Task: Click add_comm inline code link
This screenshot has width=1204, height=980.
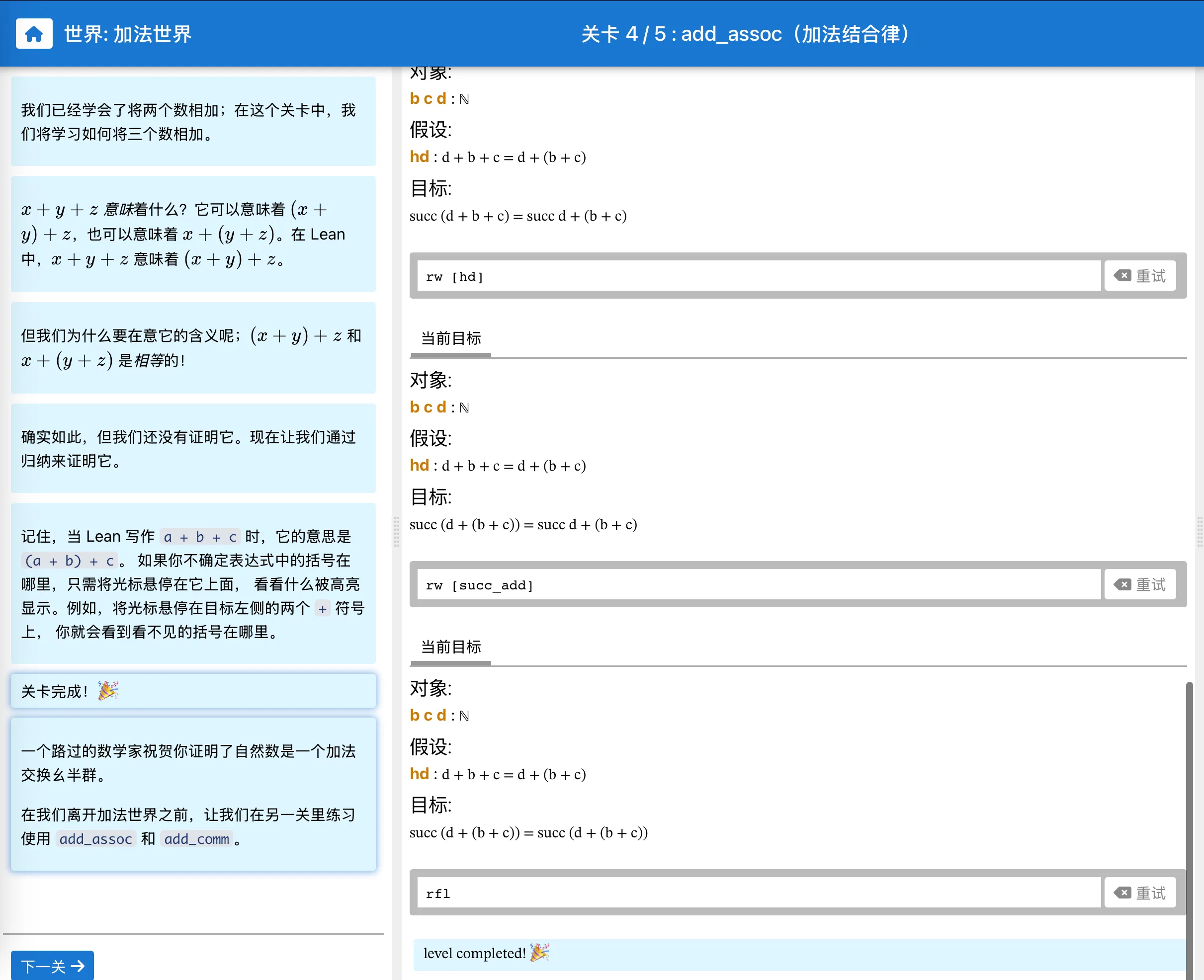Action: click(196, 839)
